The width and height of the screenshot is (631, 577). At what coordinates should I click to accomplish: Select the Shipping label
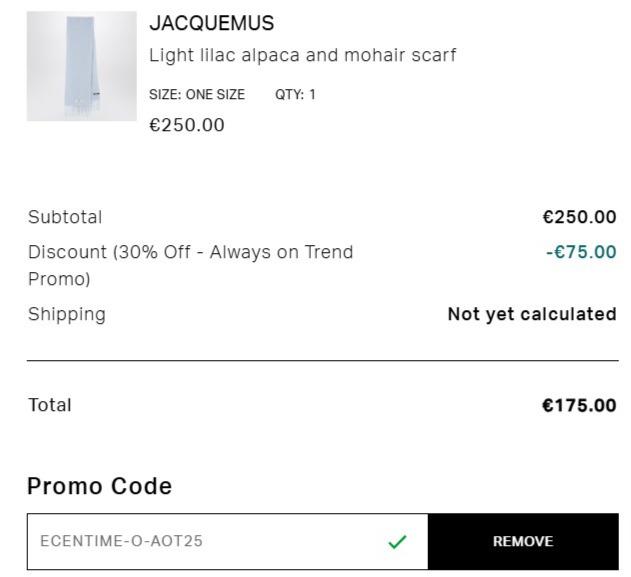point(66,314)
